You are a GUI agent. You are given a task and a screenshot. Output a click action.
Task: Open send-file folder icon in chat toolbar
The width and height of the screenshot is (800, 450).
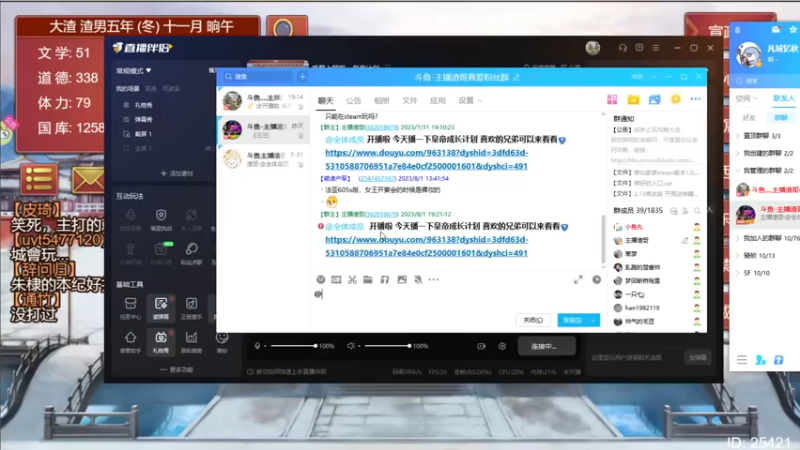[x=368, y=280]
